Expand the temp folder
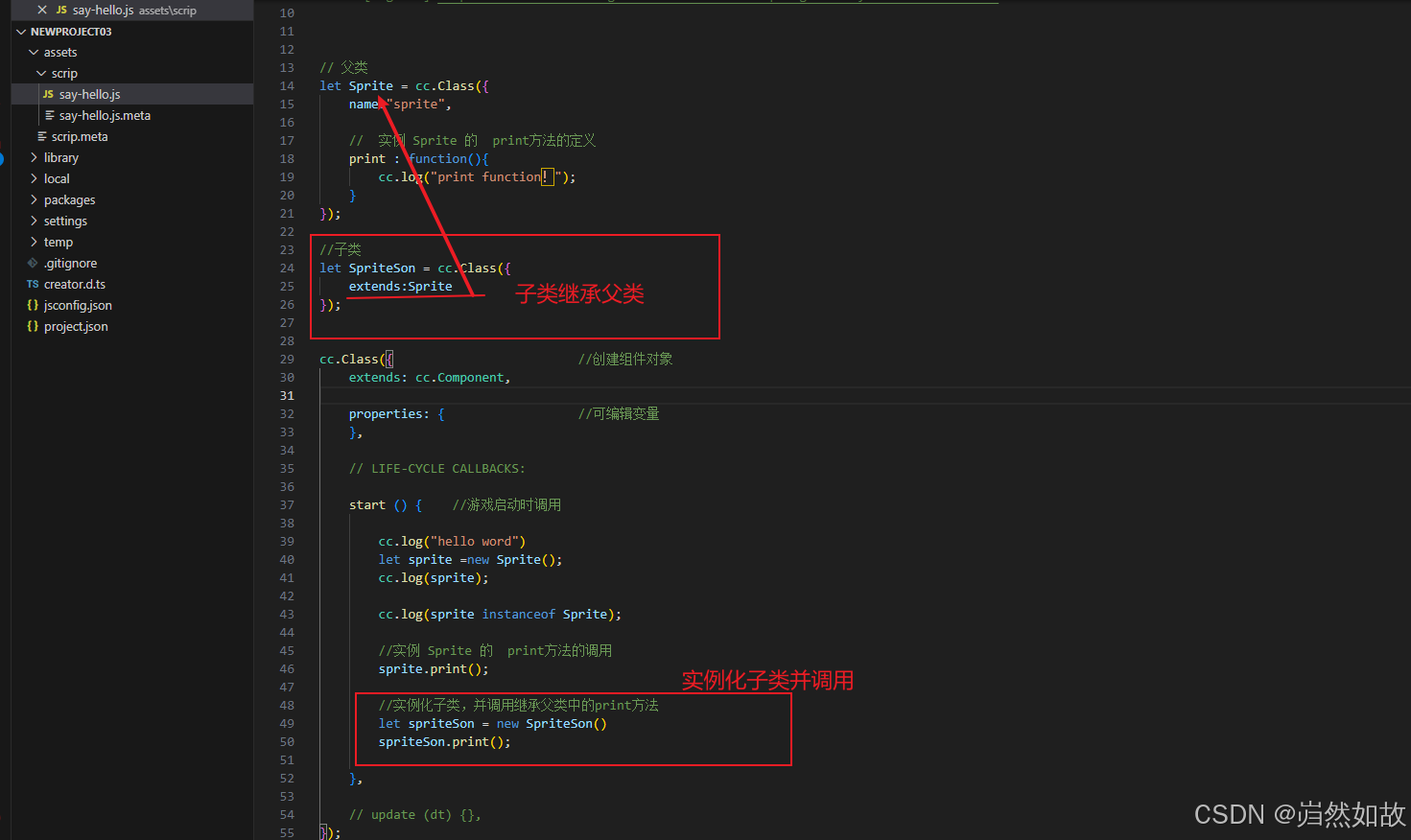The image size is (1411, 840). (x=34, y=243)
